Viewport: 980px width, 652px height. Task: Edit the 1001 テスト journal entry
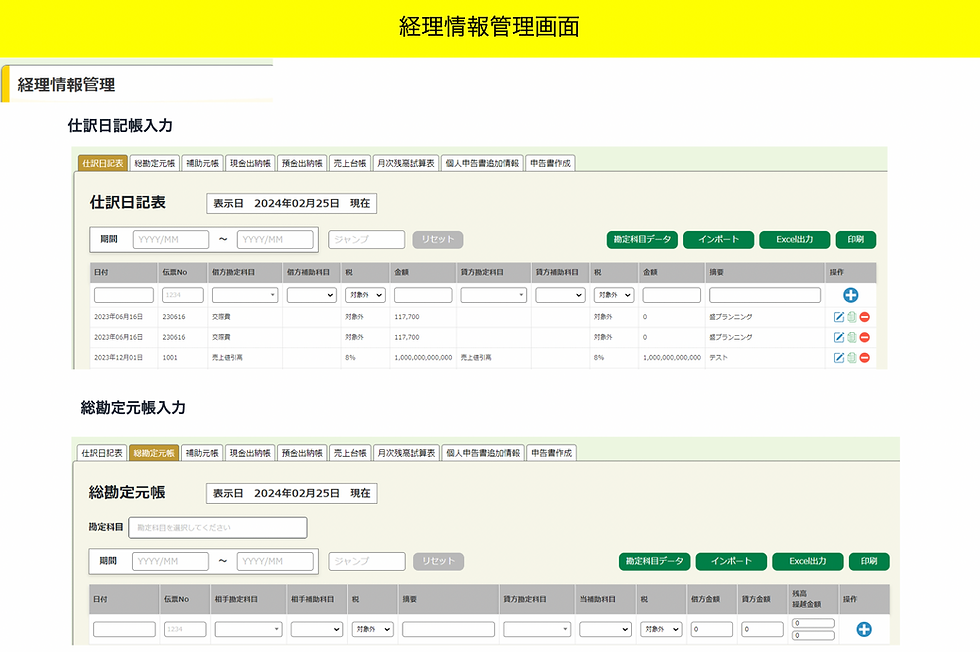839,358
